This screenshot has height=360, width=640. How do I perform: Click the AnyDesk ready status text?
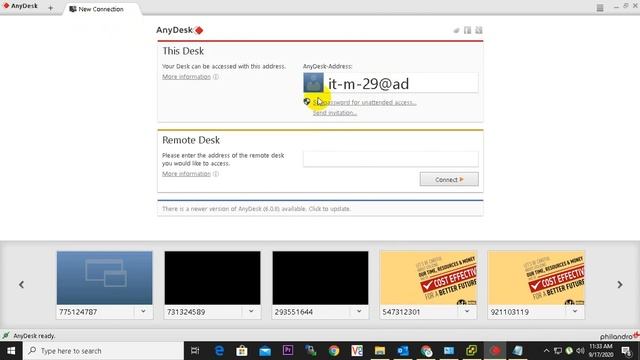click(x=34, y=336)
